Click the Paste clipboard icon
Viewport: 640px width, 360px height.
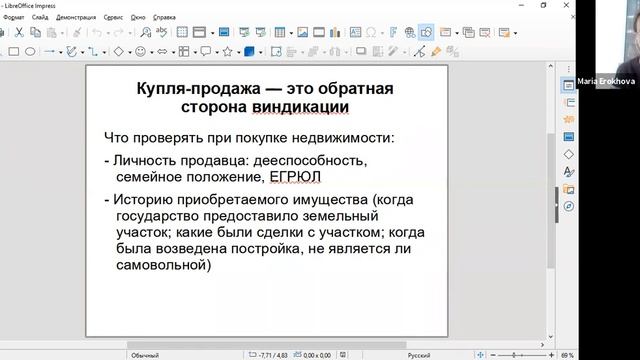point(52,32)
